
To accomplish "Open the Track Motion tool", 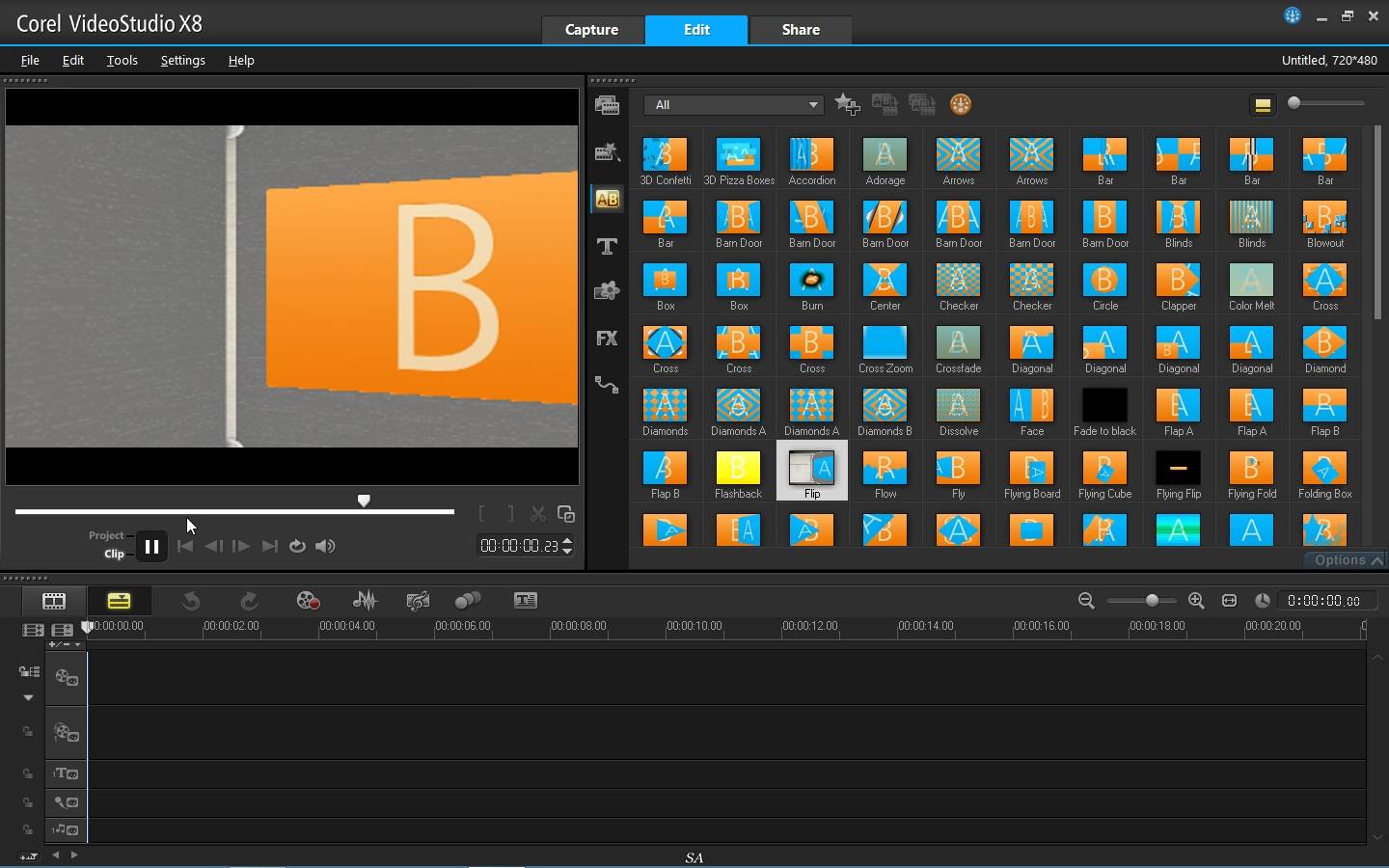I will pyautogui.click(x=468, y=601).
